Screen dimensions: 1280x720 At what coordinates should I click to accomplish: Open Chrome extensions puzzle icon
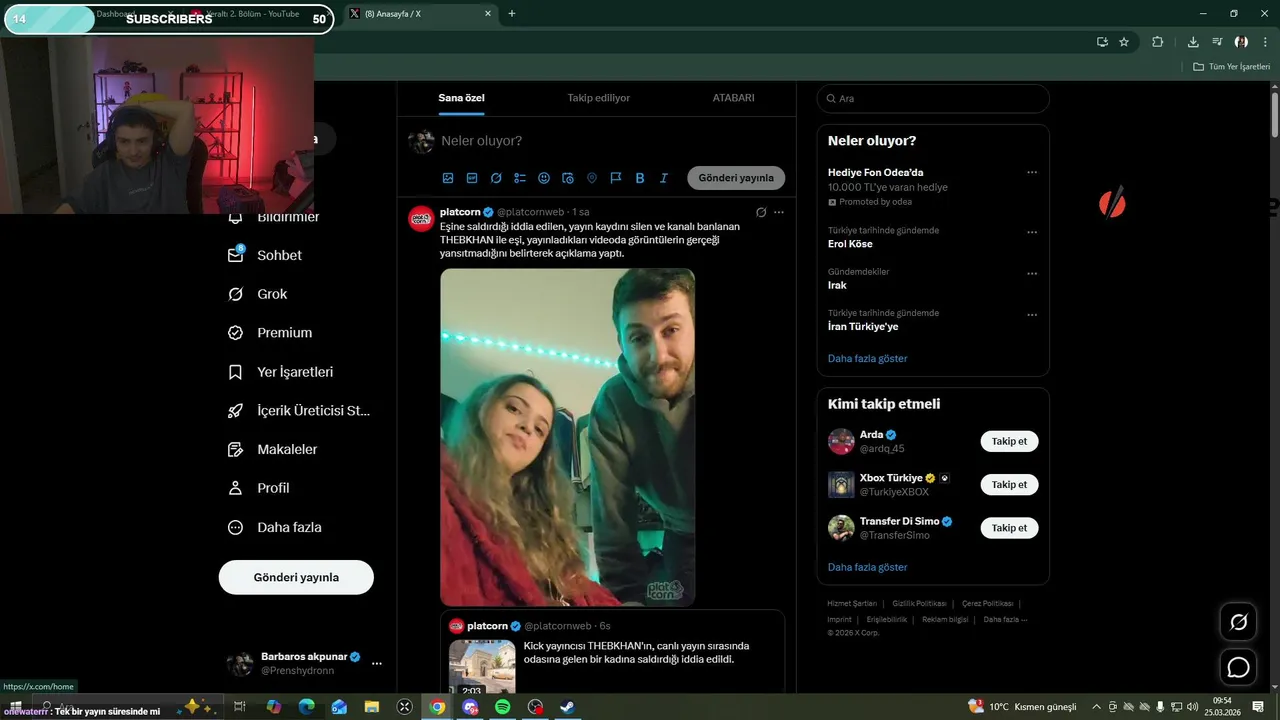tap(1158, 42)
